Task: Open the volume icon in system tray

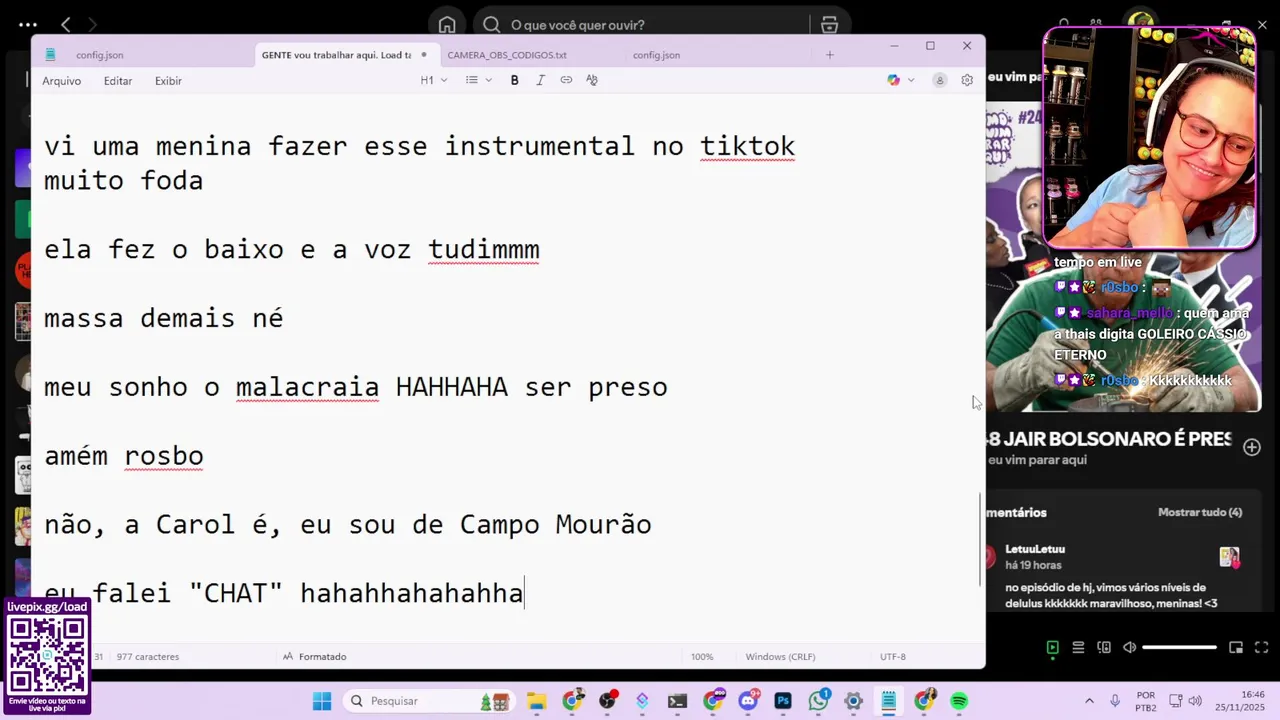Action: (x=1196, y=701)
